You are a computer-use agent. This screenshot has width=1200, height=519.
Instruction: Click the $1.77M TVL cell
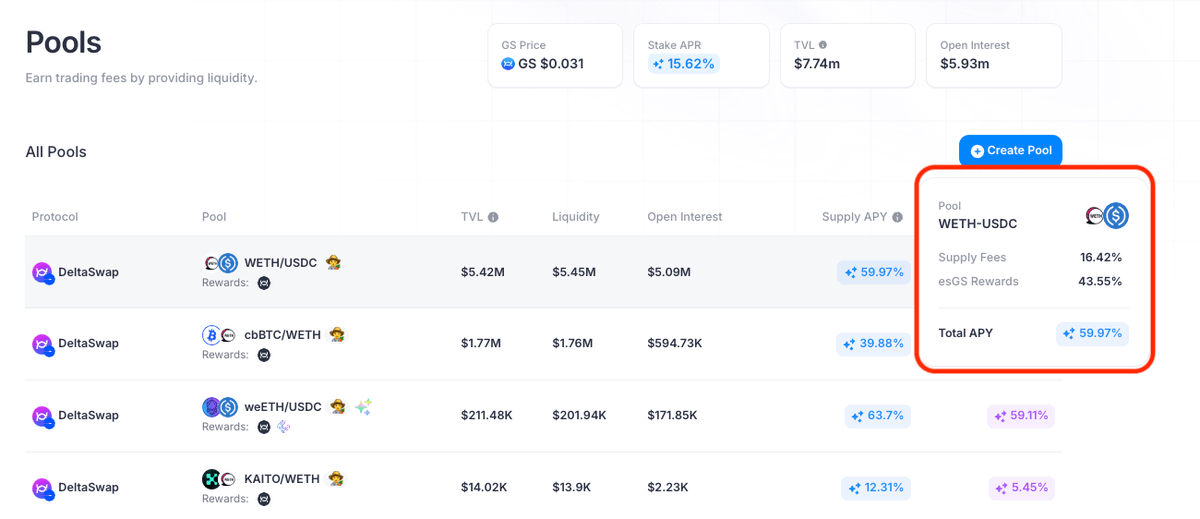(481, 344)
